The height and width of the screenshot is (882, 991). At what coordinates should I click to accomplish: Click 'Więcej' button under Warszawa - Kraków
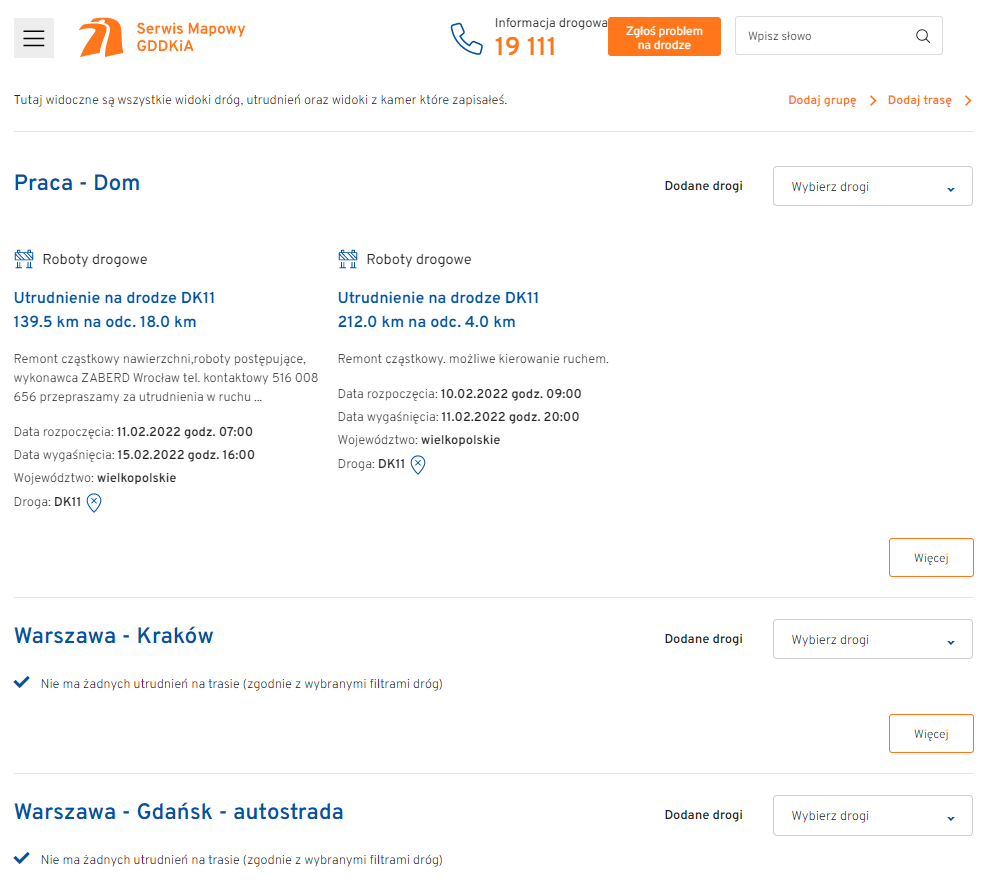tap(930, 734)
